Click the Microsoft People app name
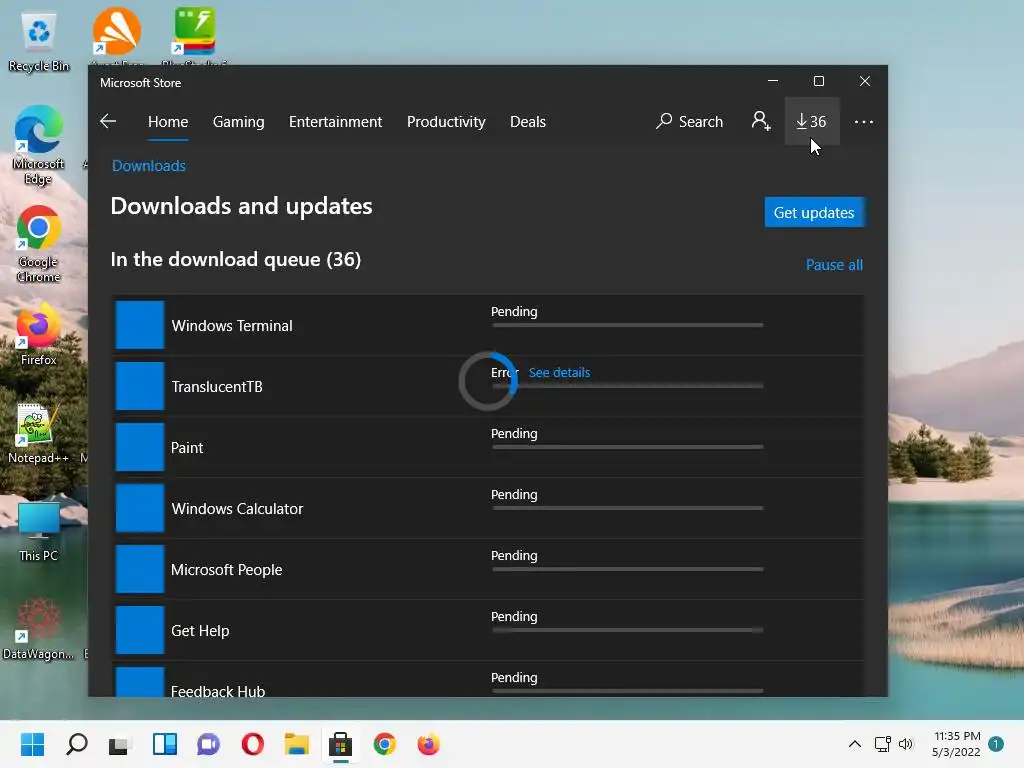The height and width of the screenshot is (768, 1024). pyautogui.click(x=227, y=569)
